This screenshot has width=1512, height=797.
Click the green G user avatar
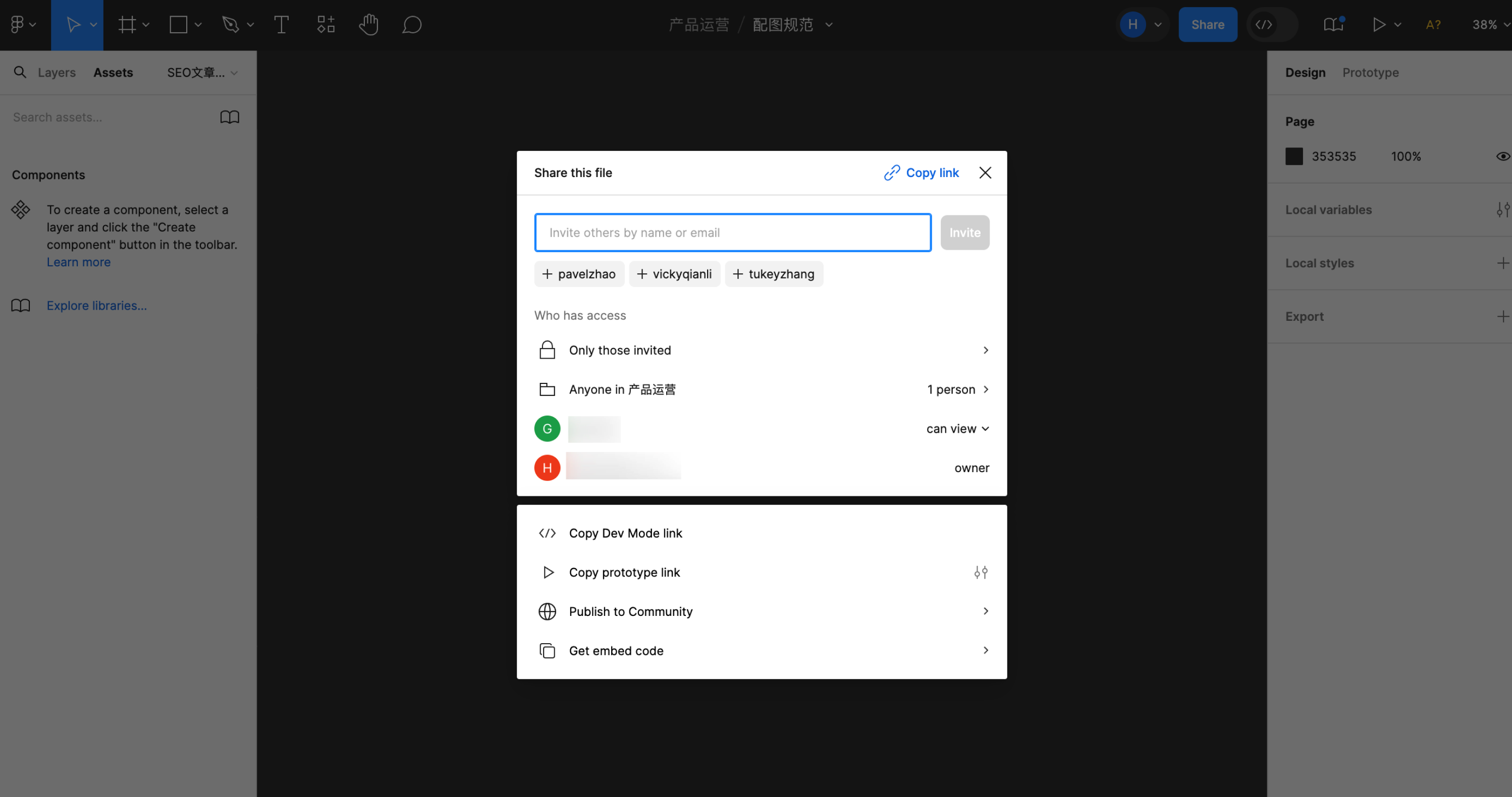point(547,429)
